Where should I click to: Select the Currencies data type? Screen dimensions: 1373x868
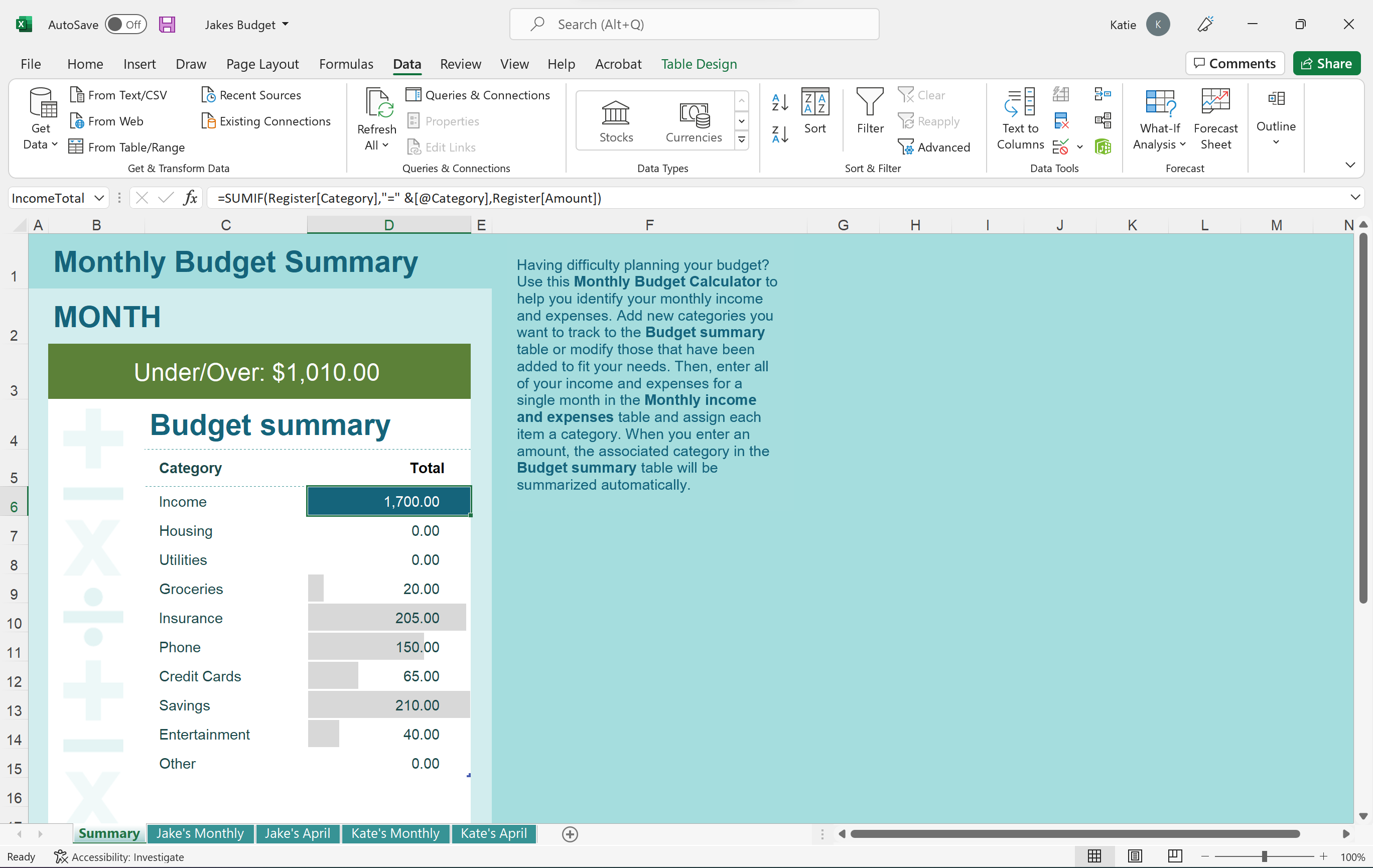[694, 121]
